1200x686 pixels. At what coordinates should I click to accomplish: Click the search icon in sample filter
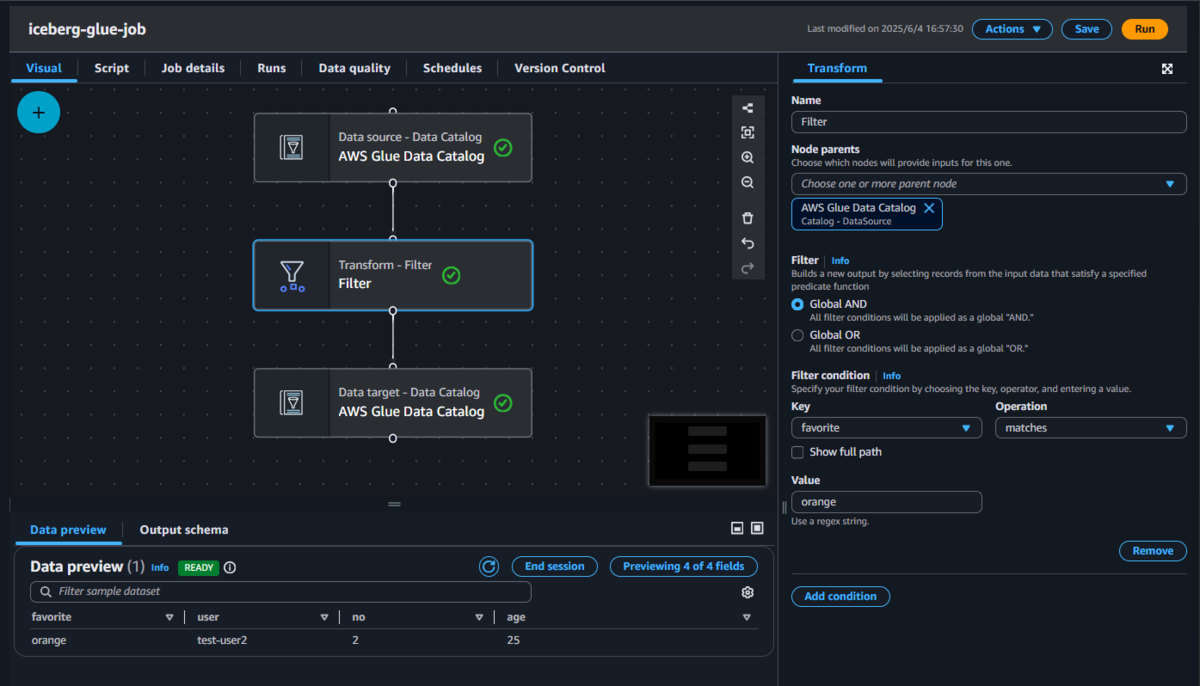pos(45,592)
